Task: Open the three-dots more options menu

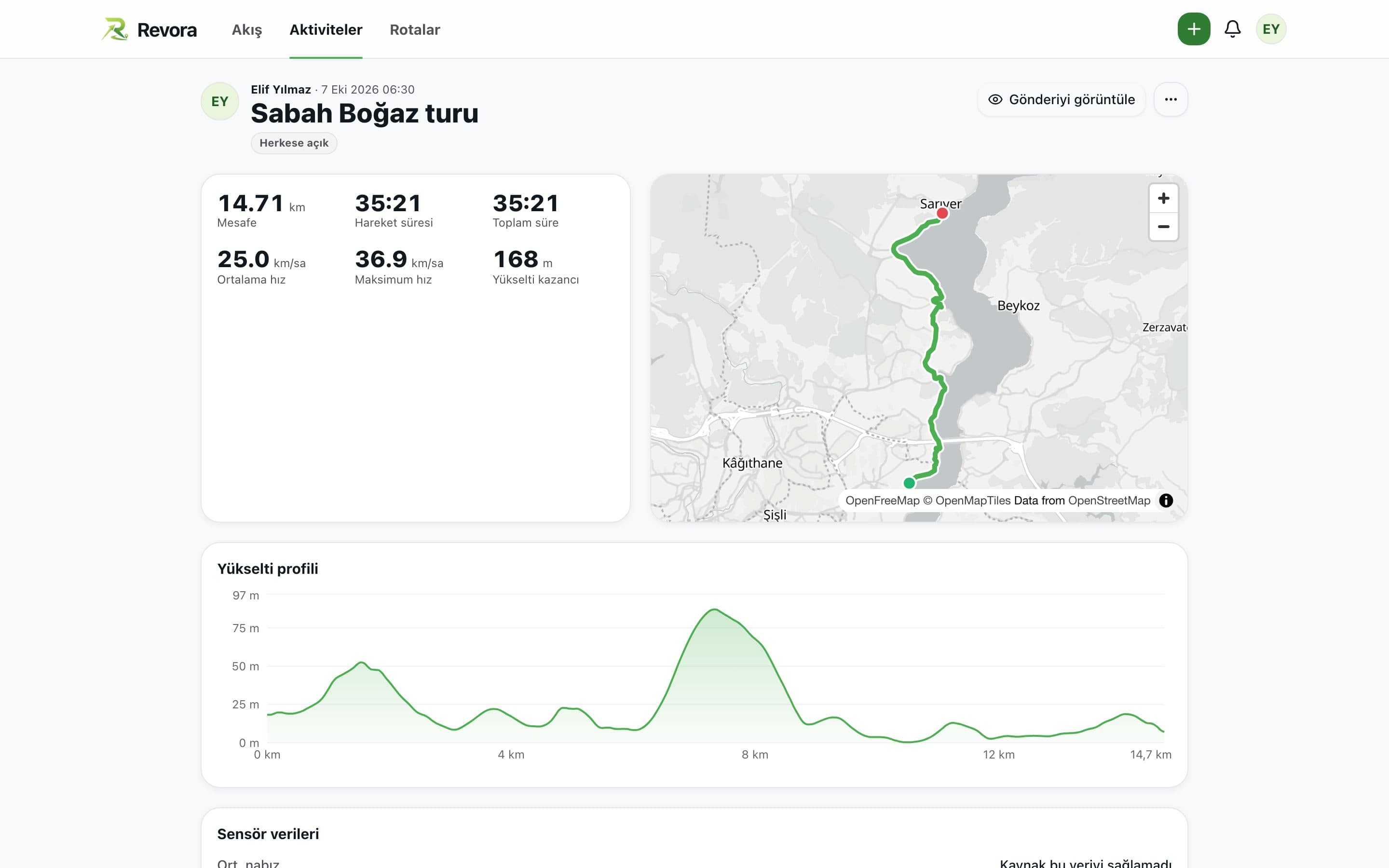Action: 1171,99
